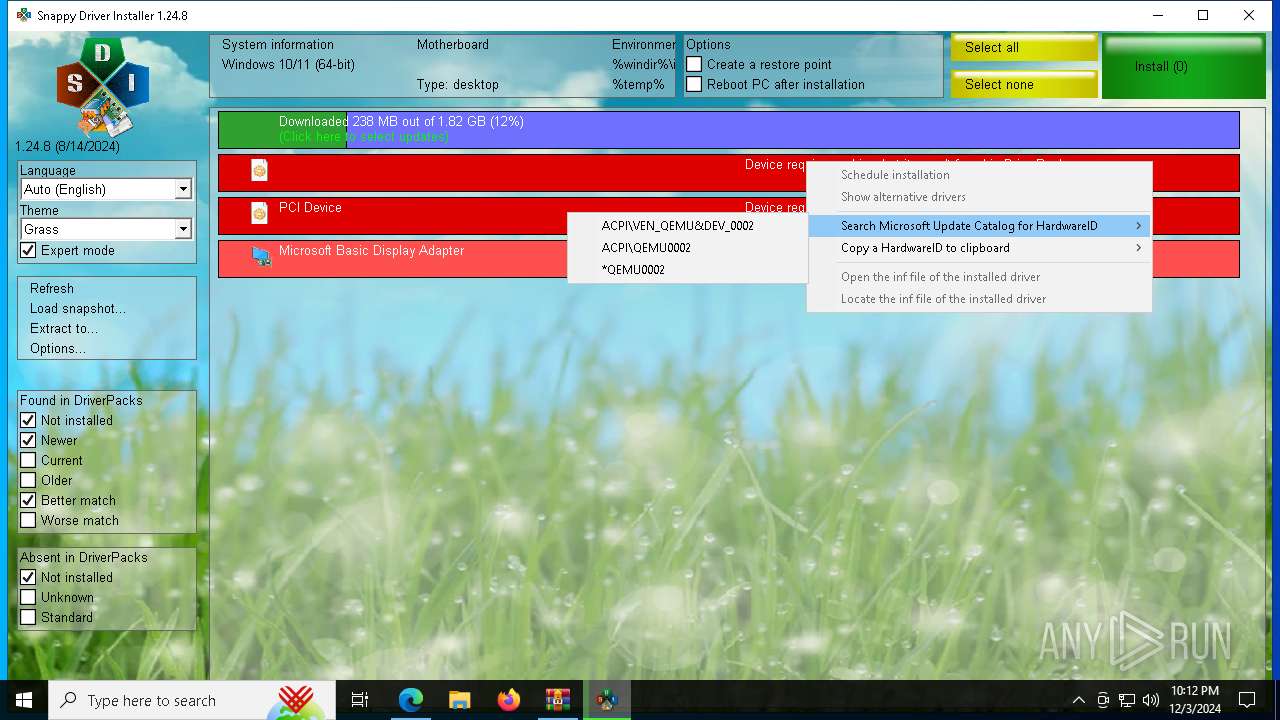Uncheck Not installed under Found in DriverPacks
This screenshot has height=720, width=1280.
pos(28,421)
